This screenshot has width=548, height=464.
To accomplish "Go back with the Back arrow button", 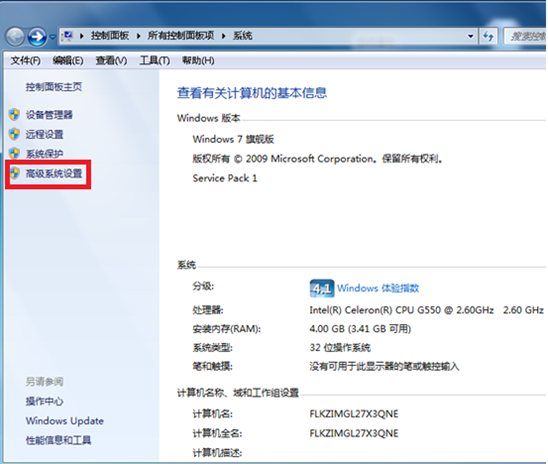I will (x=15, y=36).
